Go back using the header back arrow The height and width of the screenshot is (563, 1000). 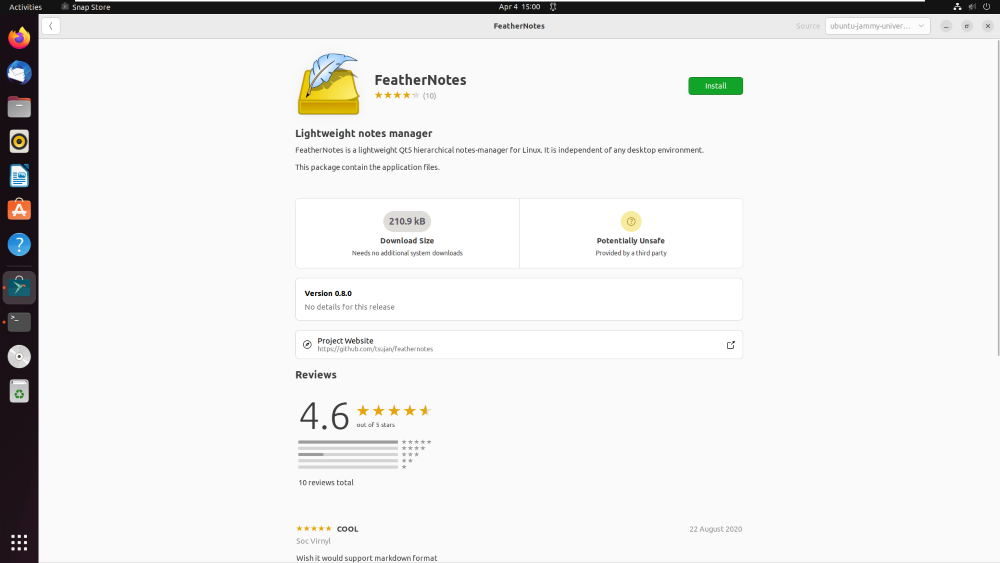tap(51, 26)
